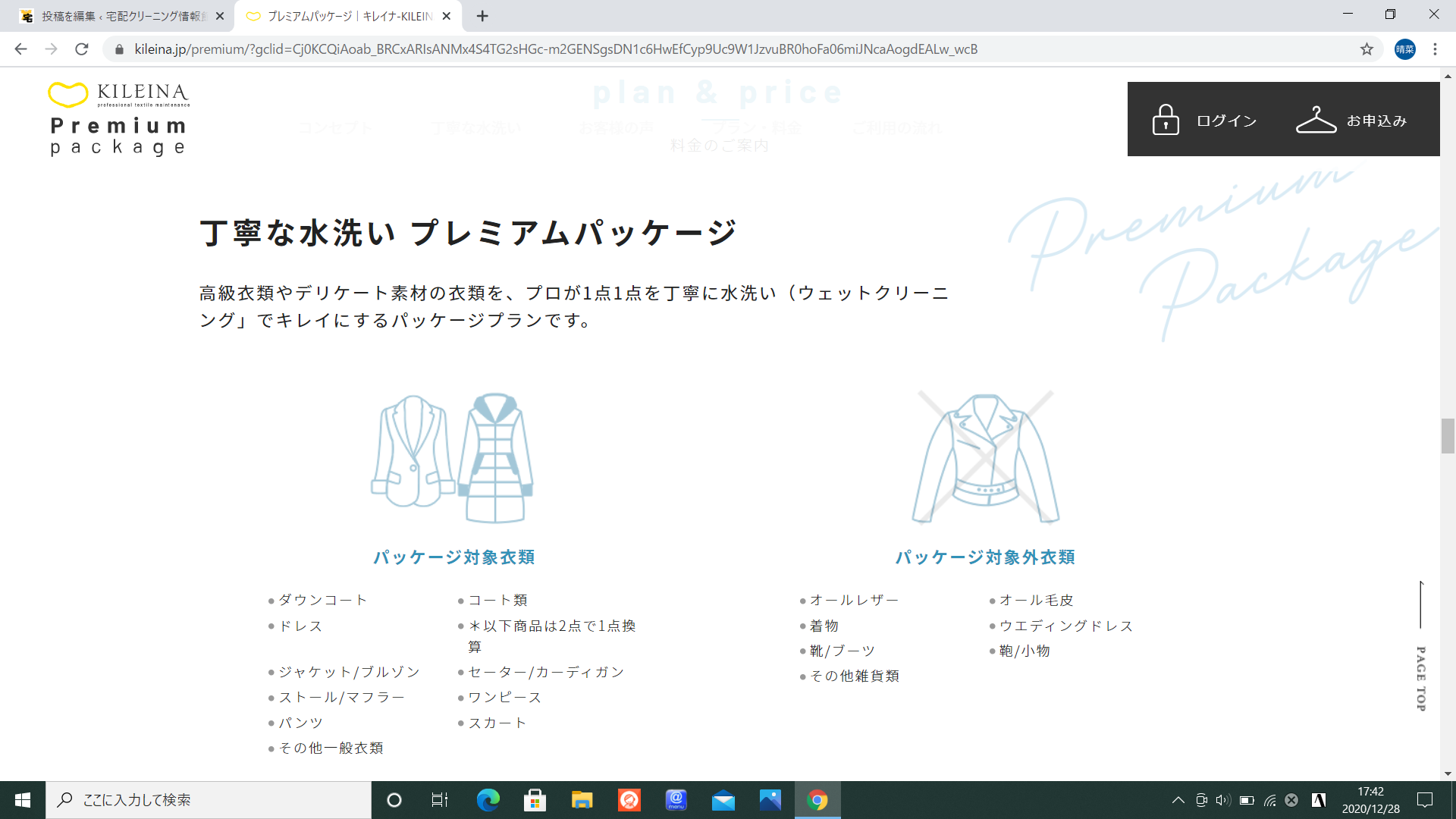
Task: Launch Microsoft Edge from taskbar
Action: click(x=488, y=800)
